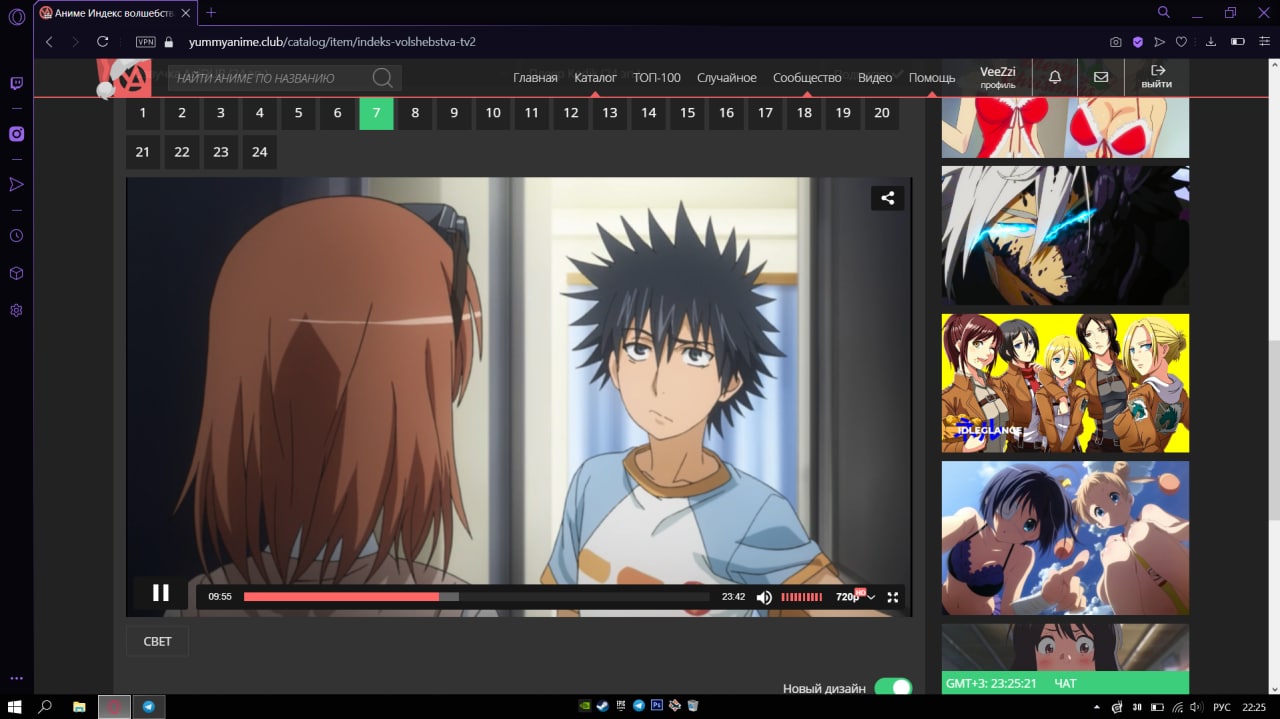Pause the video playback

click(160, 593)
